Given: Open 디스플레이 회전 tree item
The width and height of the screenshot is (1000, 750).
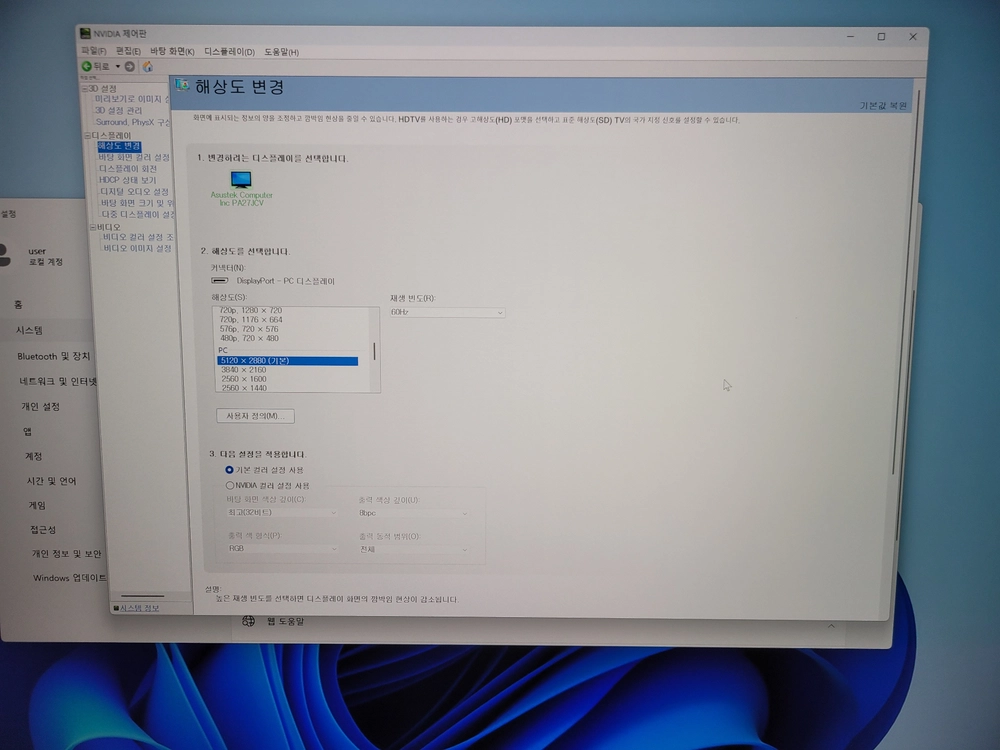Looking at the screenshot, I should [x=128, y=168].
